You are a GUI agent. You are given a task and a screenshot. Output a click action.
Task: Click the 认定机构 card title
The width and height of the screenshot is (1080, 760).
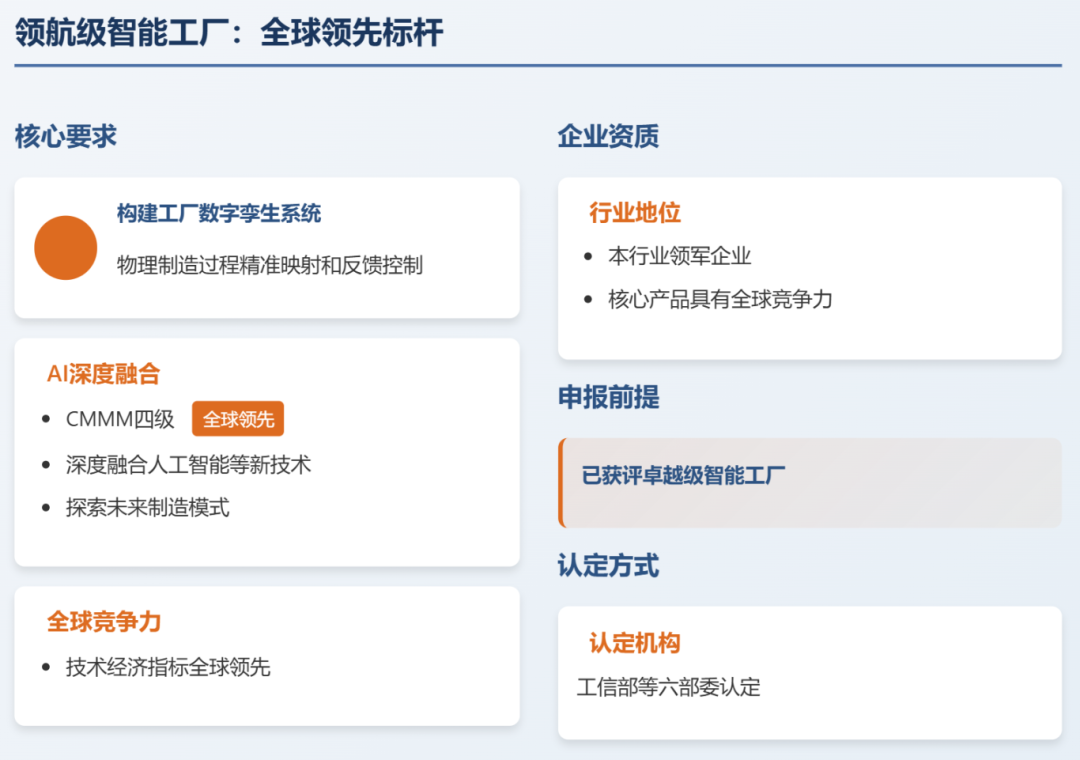pos(634,644)
